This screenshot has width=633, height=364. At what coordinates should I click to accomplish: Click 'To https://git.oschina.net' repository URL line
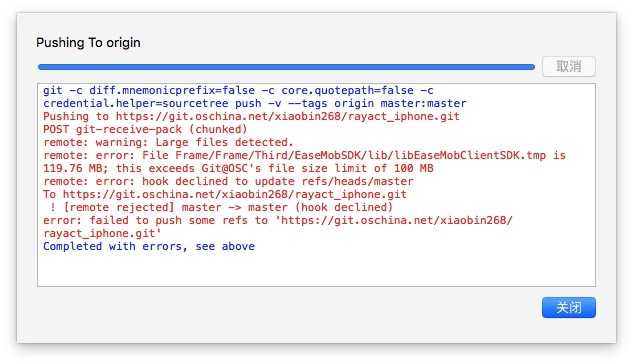coord(225,195)
